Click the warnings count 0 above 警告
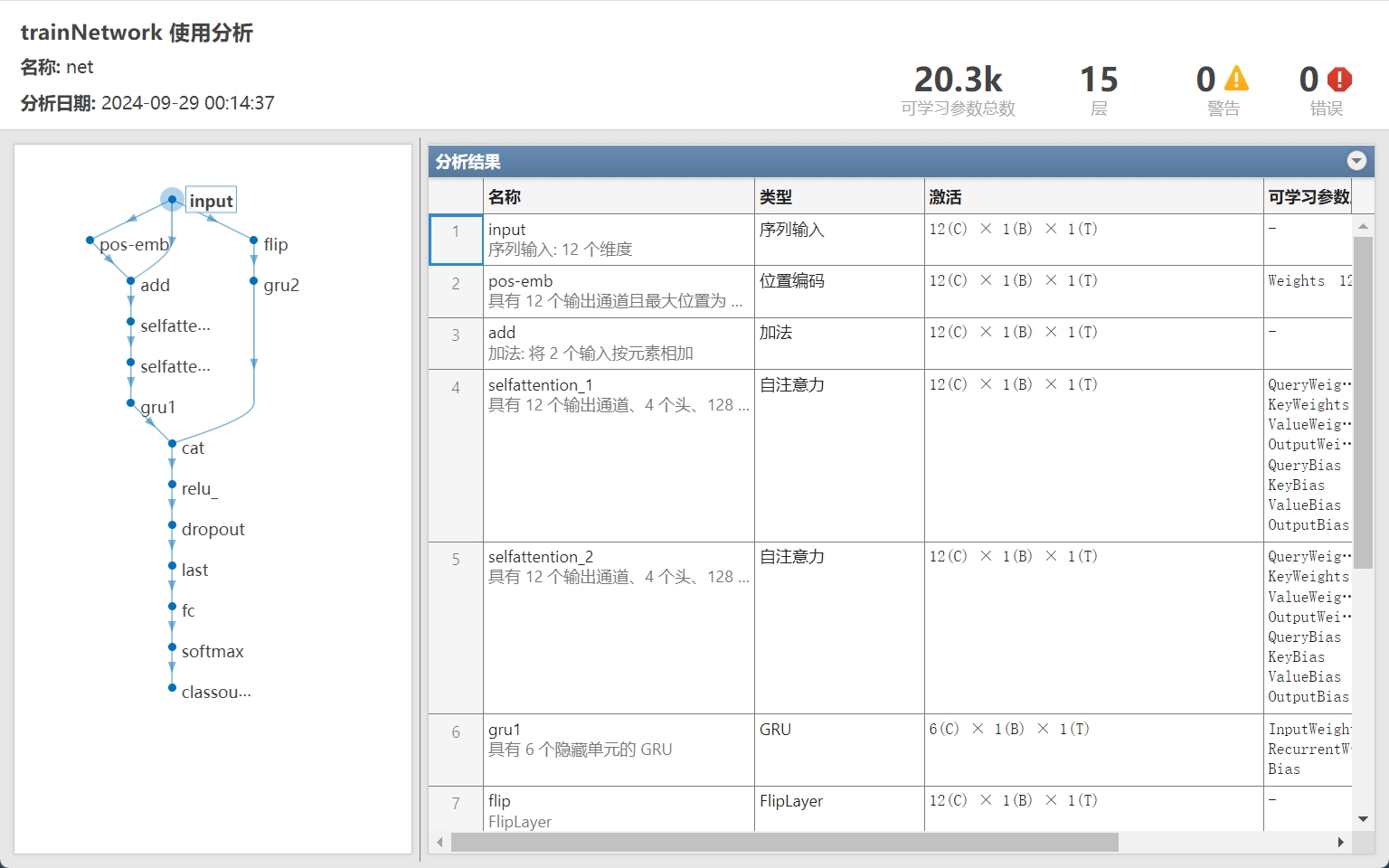Screen dimensions: 1389x868 [1206, 80]
